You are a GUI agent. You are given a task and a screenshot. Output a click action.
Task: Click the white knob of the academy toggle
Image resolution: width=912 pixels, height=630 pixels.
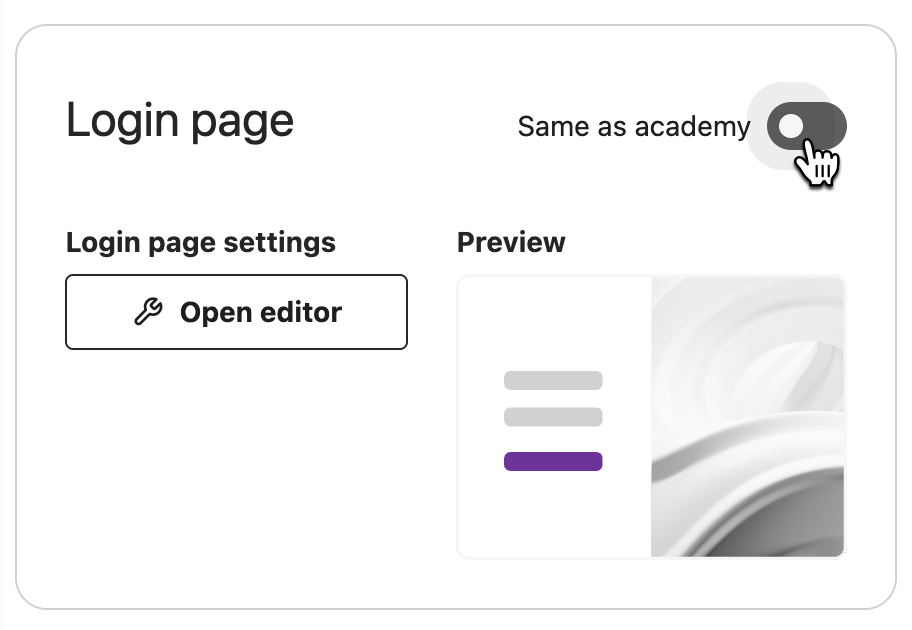pos(791,126)
